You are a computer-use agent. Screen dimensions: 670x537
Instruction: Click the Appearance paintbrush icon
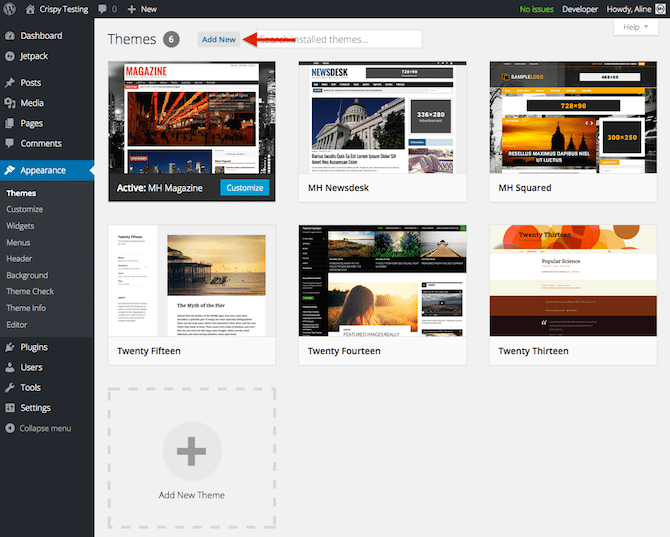click(x=10, y=170)
